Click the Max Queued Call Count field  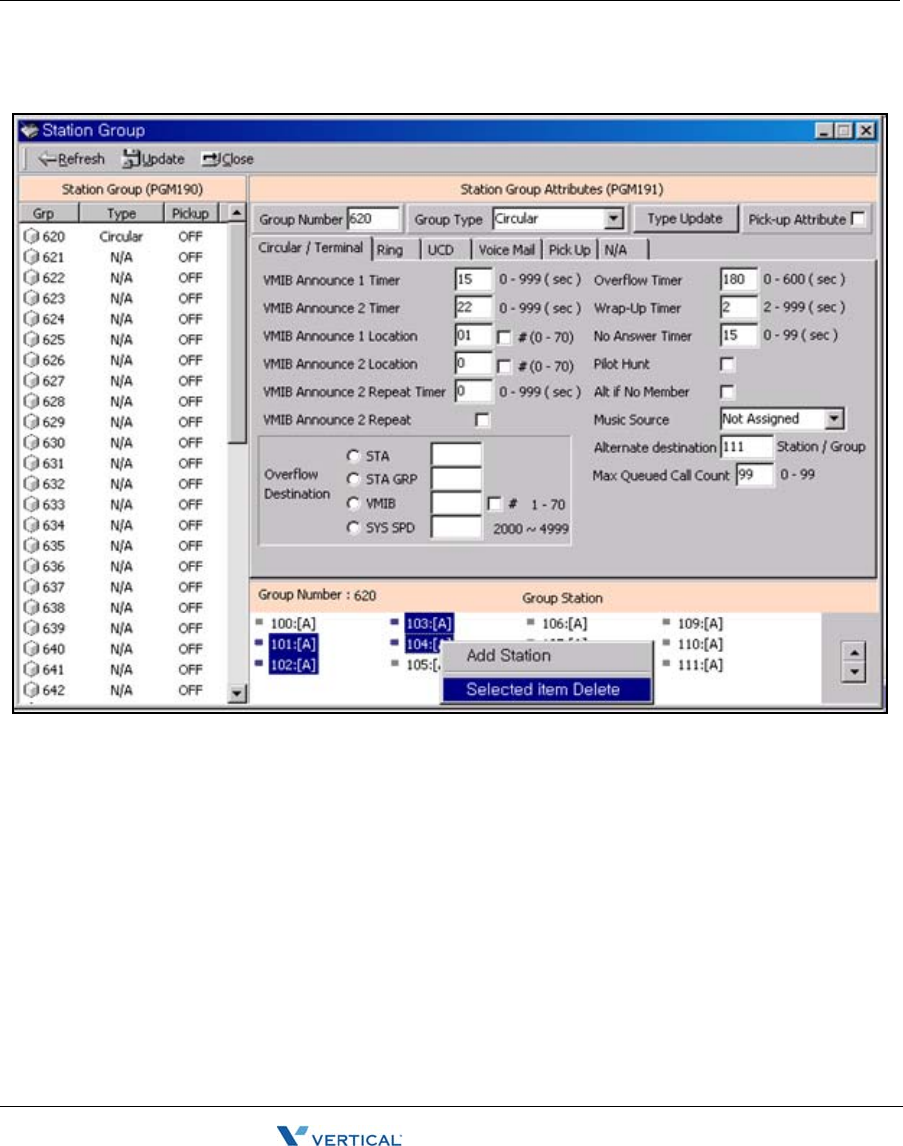[754, 475]
